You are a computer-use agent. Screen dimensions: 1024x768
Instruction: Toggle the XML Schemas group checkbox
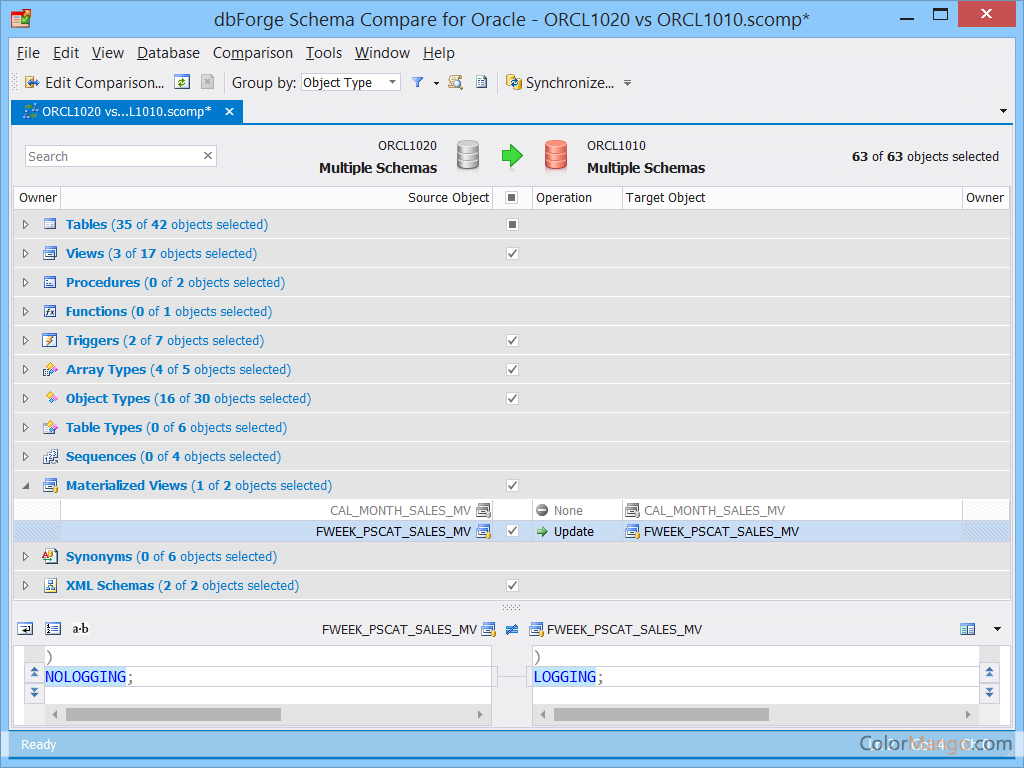[x=512, y=585]
